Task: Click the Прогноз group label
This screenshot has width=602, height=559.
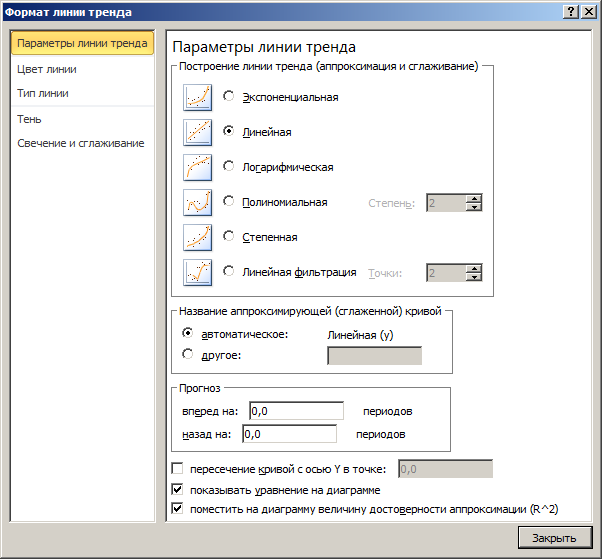Action: (x=200, y=388)
